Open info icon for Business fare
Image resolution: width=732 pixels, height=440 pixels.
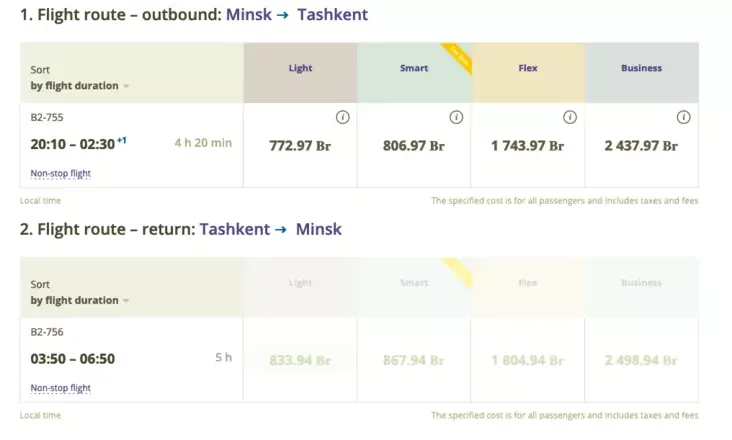pyautogui.click(x=683, y=117)
